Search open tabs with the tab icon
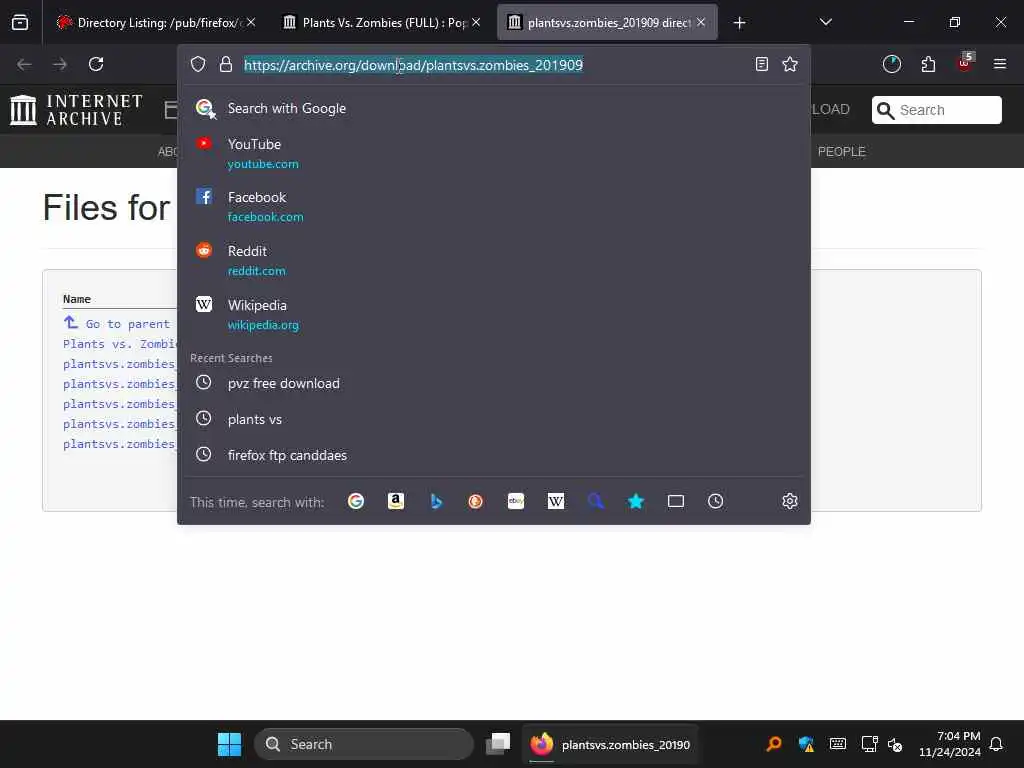The image size is (1024, 768). pos(676,501)
